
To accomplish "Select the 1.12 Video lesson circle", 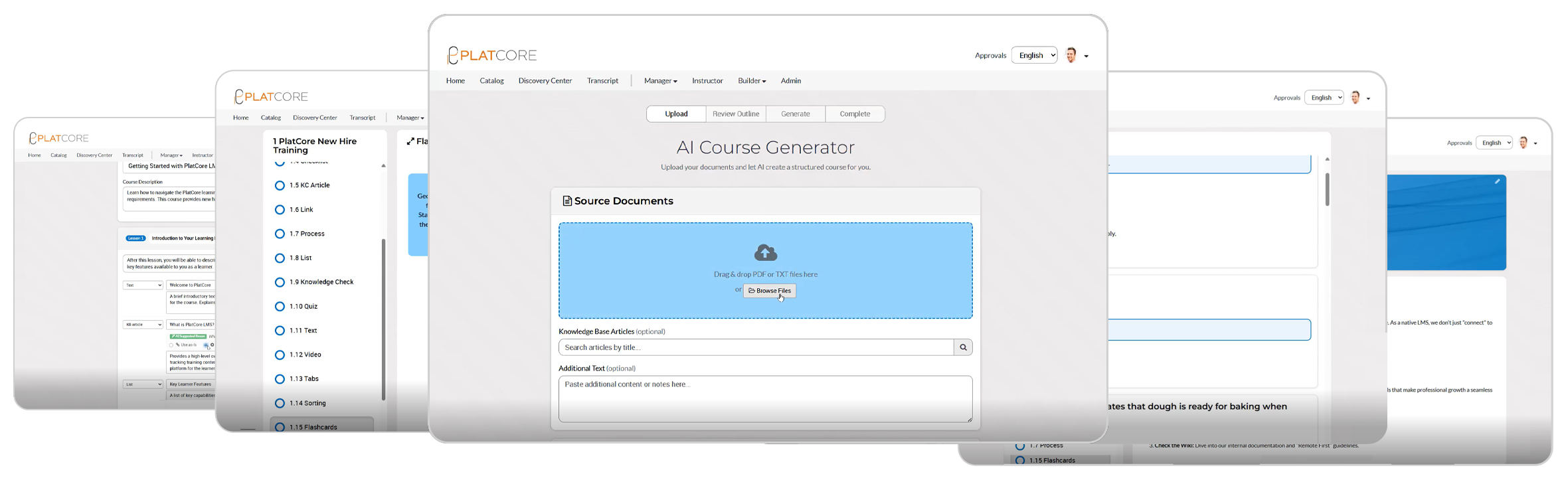I will tap(280, 355).
